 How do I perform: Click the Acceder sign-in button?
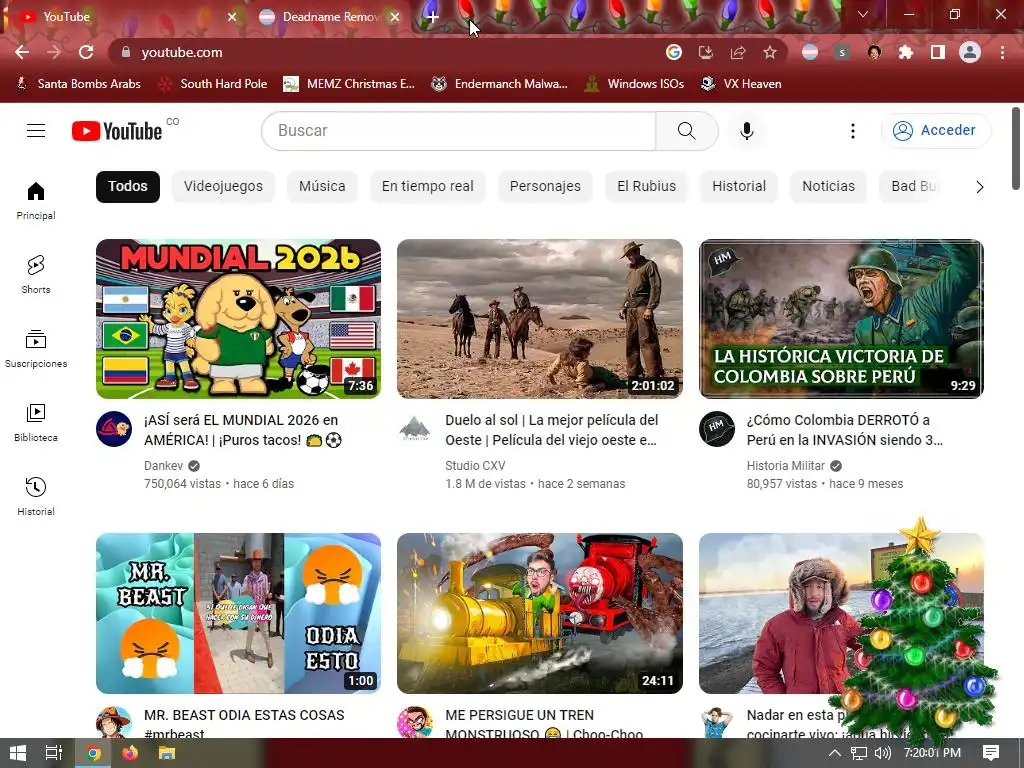pyautogui.click(x=936, y=131)
